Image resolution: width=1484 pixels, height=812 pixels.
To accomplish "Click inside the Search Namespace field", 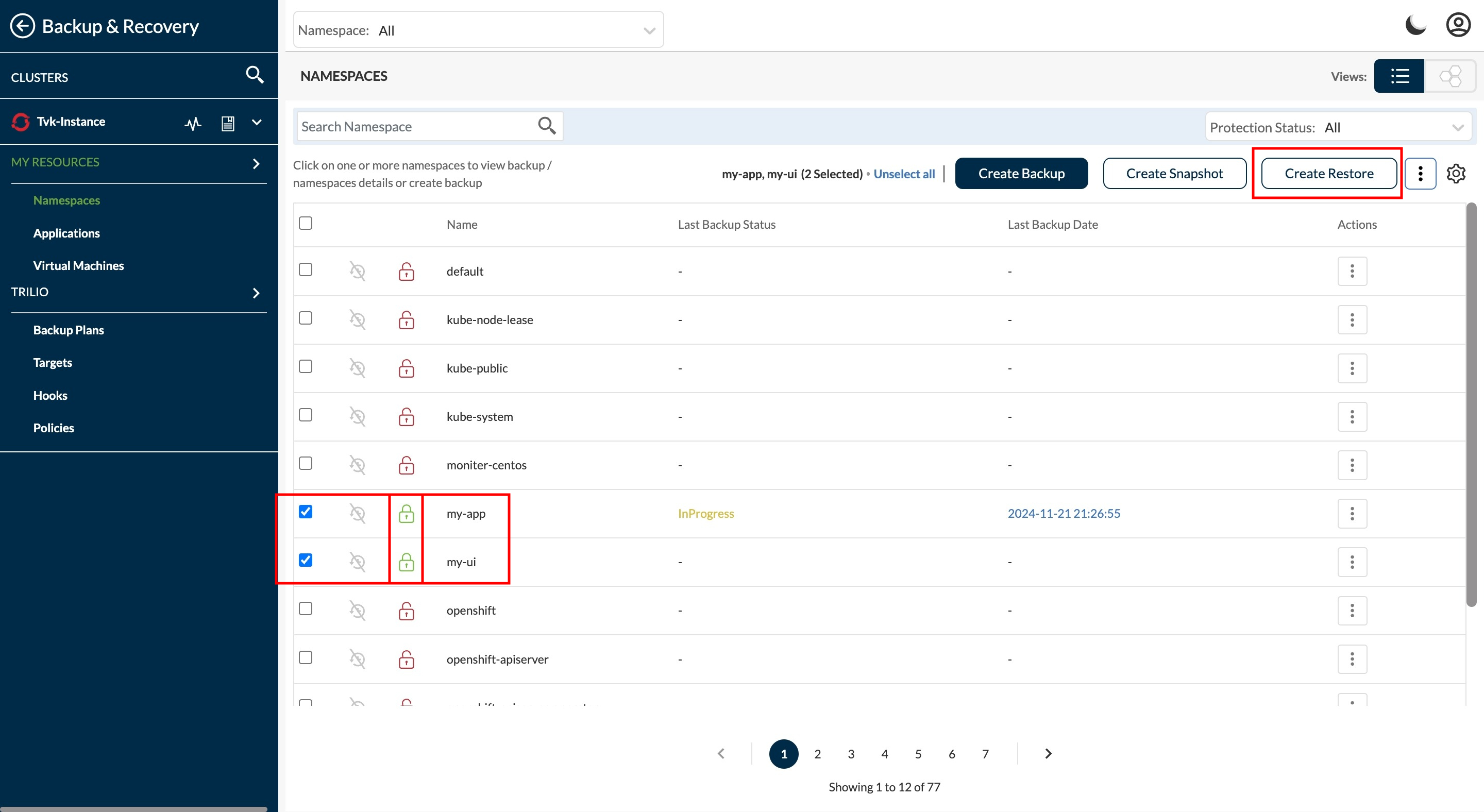I will point(415,126).
